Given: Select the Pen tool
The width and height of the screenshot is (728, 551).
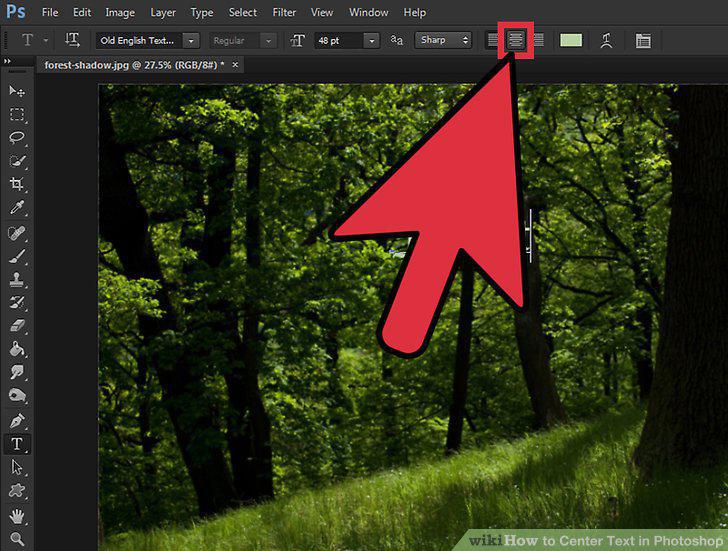Looking at the screenshot, I should (x=17, y=421).
